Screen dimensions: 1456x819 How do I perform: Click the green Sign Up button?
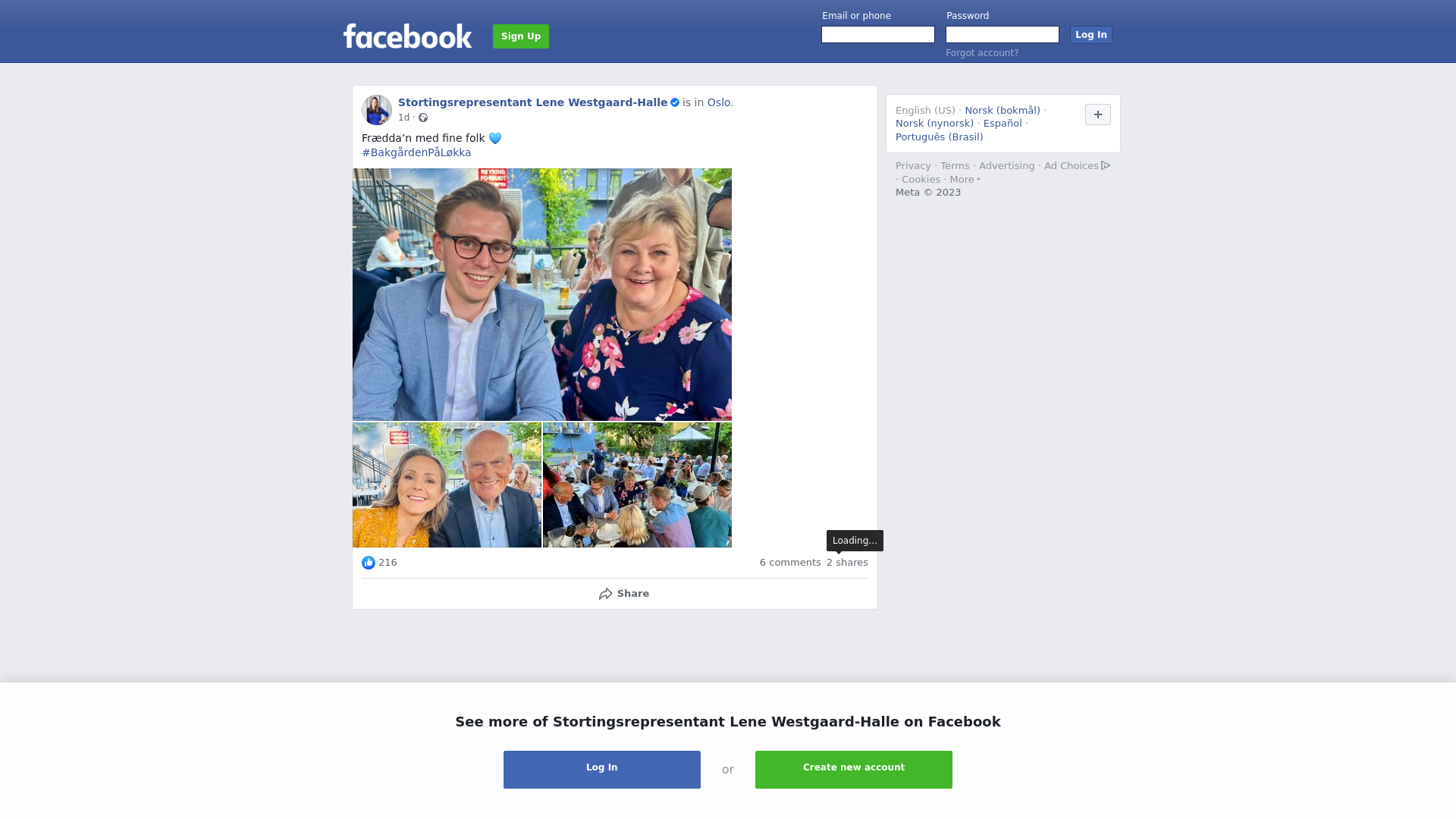click(x=521, y=36)
